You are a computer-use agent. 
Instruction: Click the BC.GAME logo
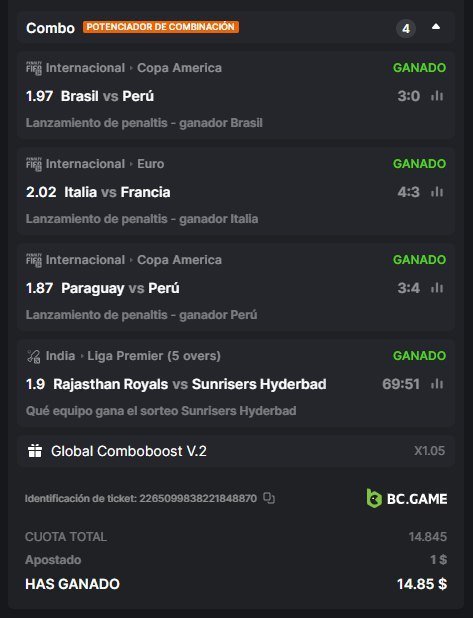pos(407,499)
